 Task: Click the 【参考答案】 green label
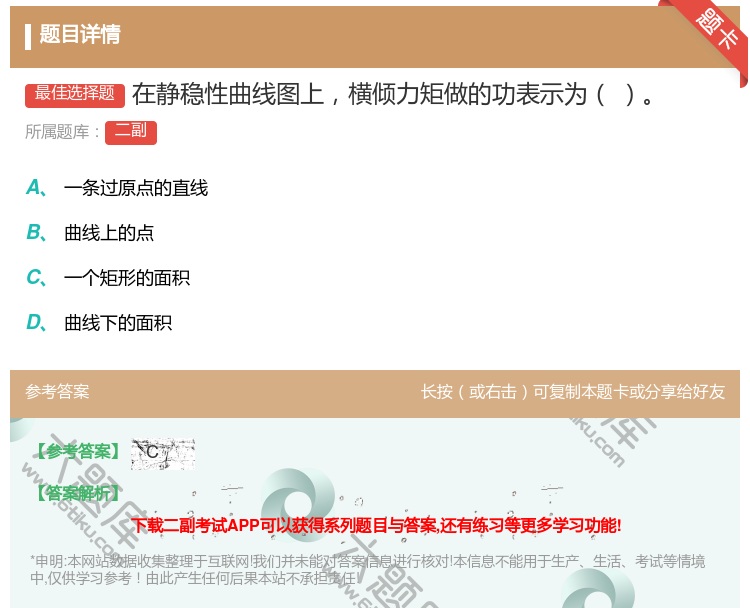tap(77, 451)
